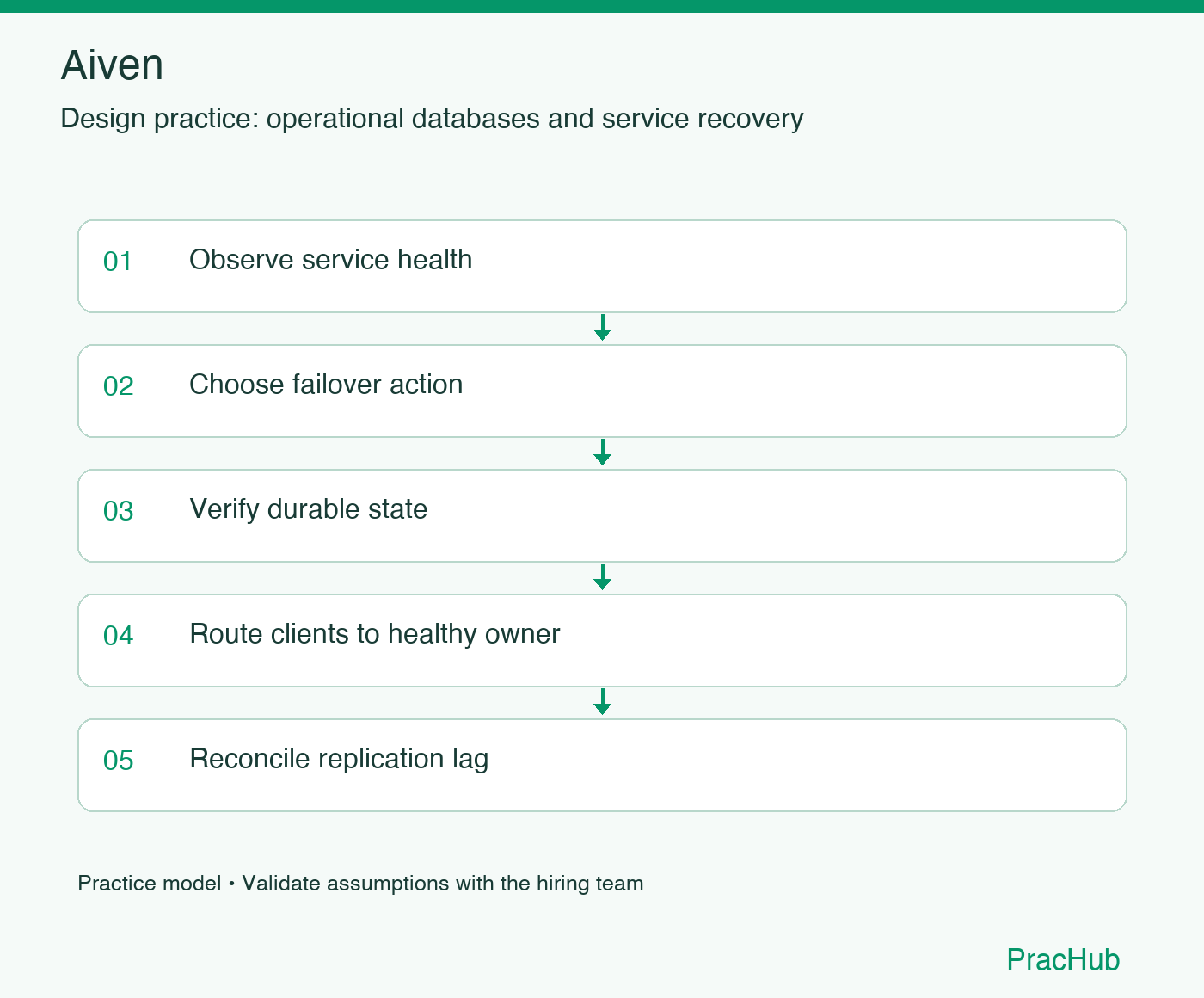The height and width of the screenshot is (998, 1204).
Task: Click the Aiven title heading
Action: click(112, 65)
